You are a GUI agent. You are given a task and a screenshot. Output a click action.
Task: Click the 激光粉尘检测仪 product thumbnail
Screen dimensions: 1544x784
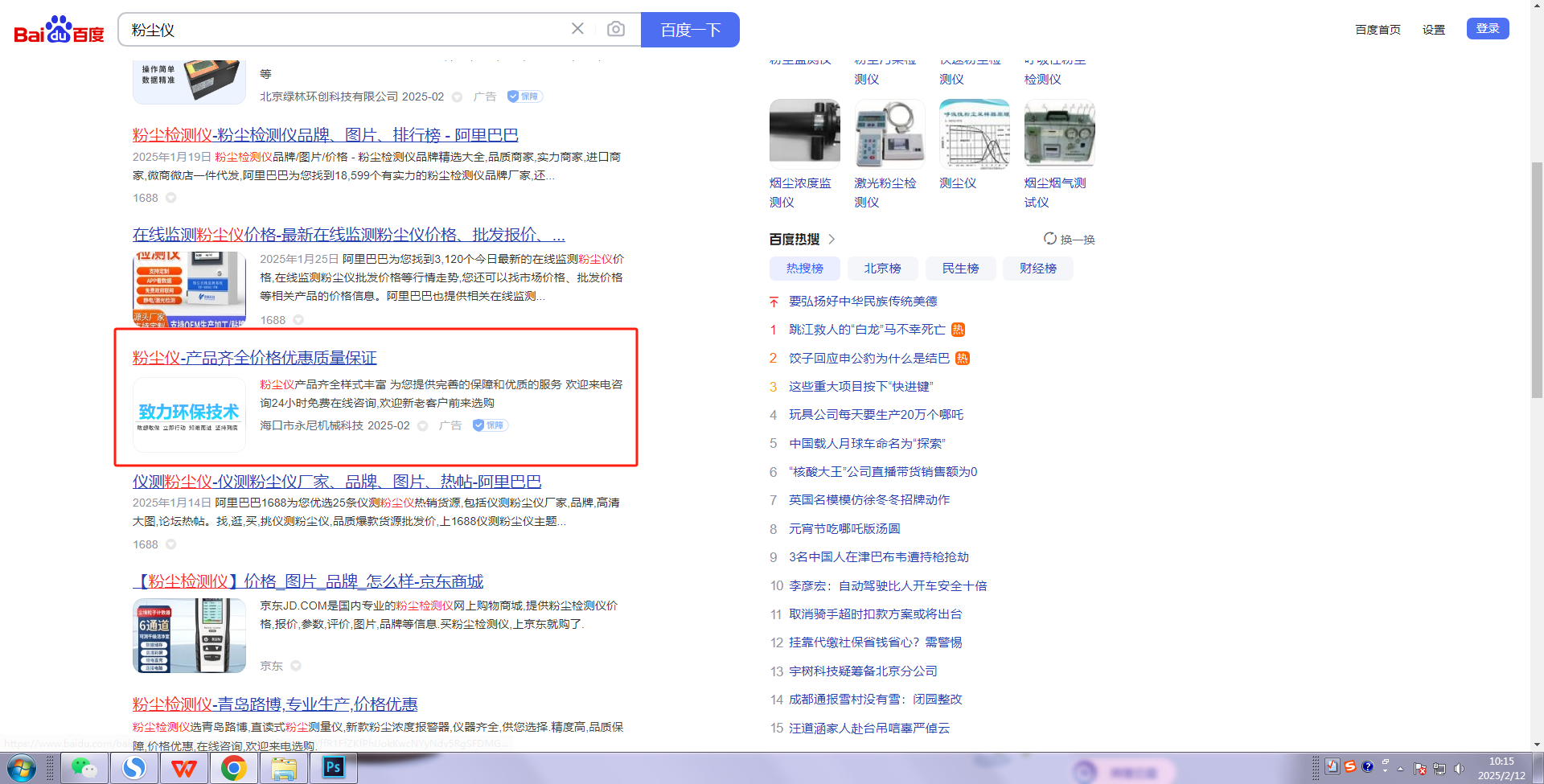tap(889, 133)
